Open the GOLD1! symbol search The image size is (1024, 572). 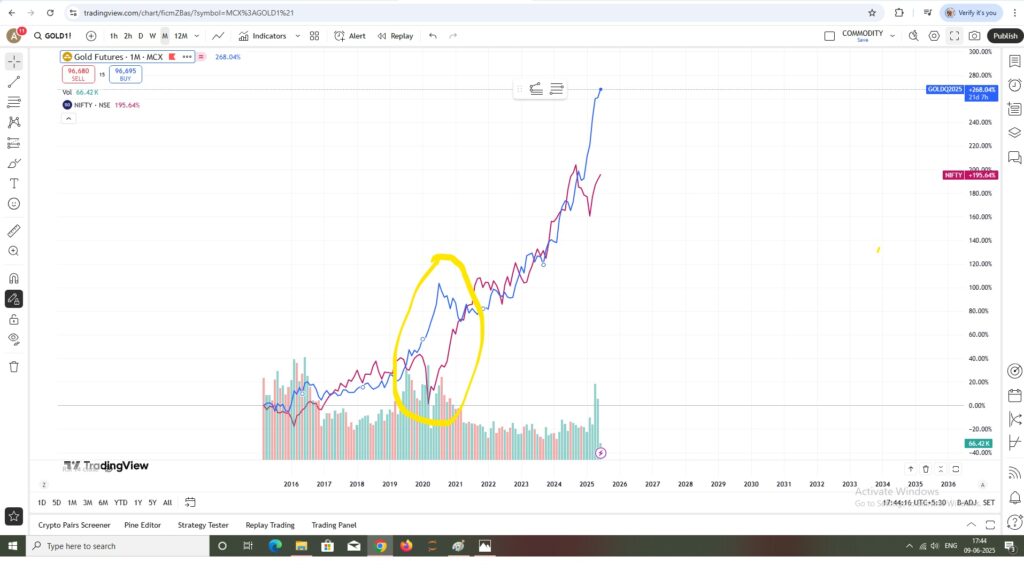pos(54,36)
